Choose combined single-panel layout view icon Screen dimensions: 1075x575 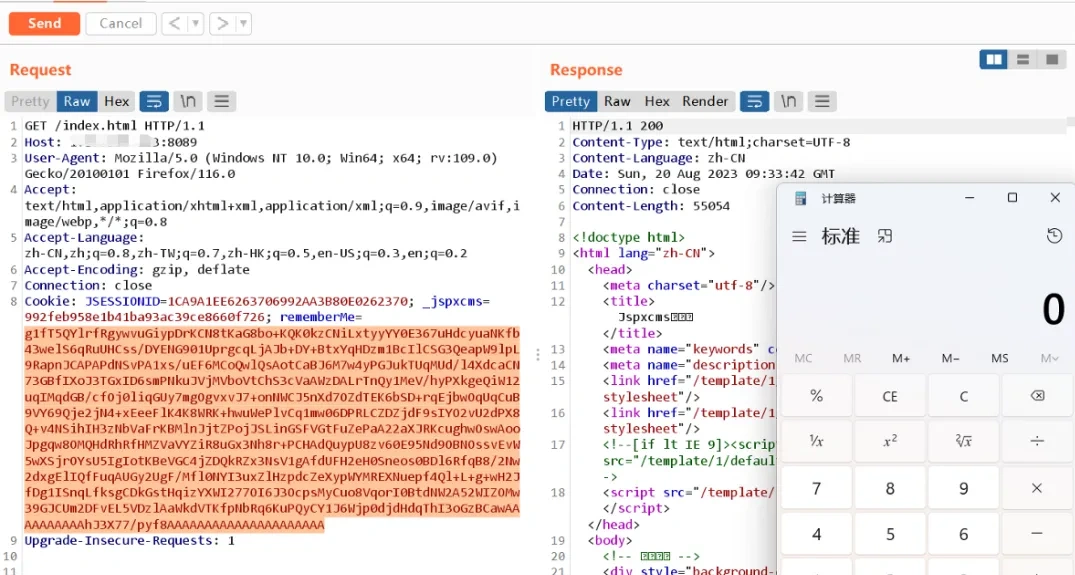click(1052, 60)
